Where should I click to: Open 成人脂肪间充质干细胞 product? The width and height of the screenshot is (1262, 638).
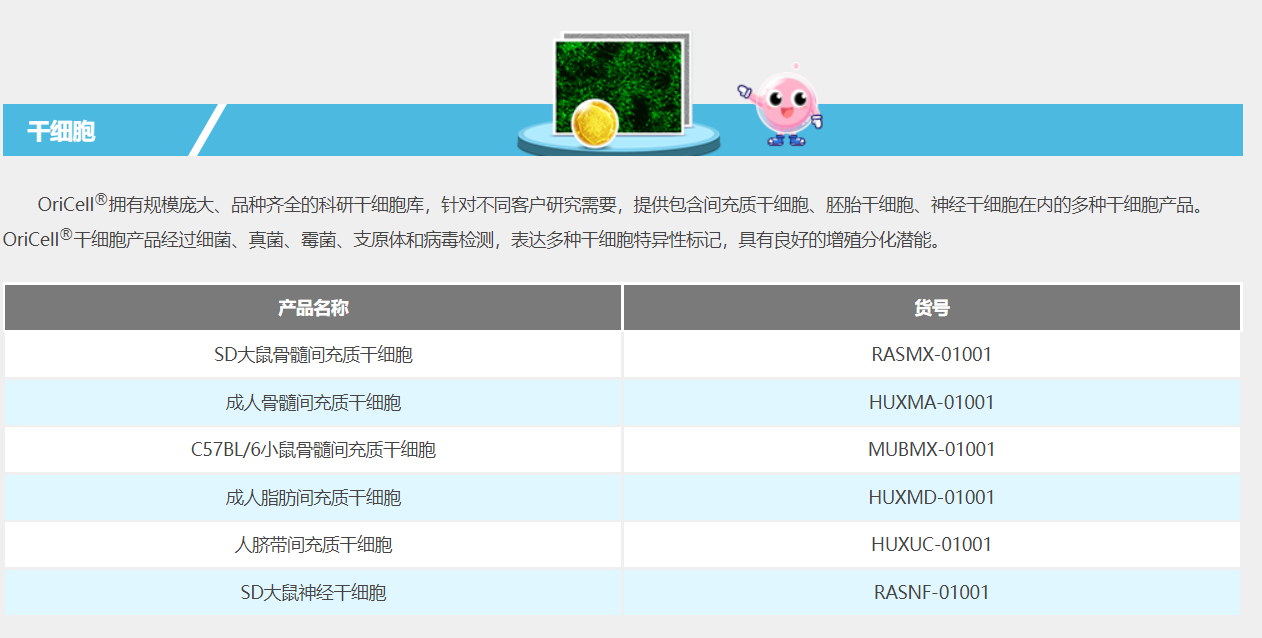(313, 498)
